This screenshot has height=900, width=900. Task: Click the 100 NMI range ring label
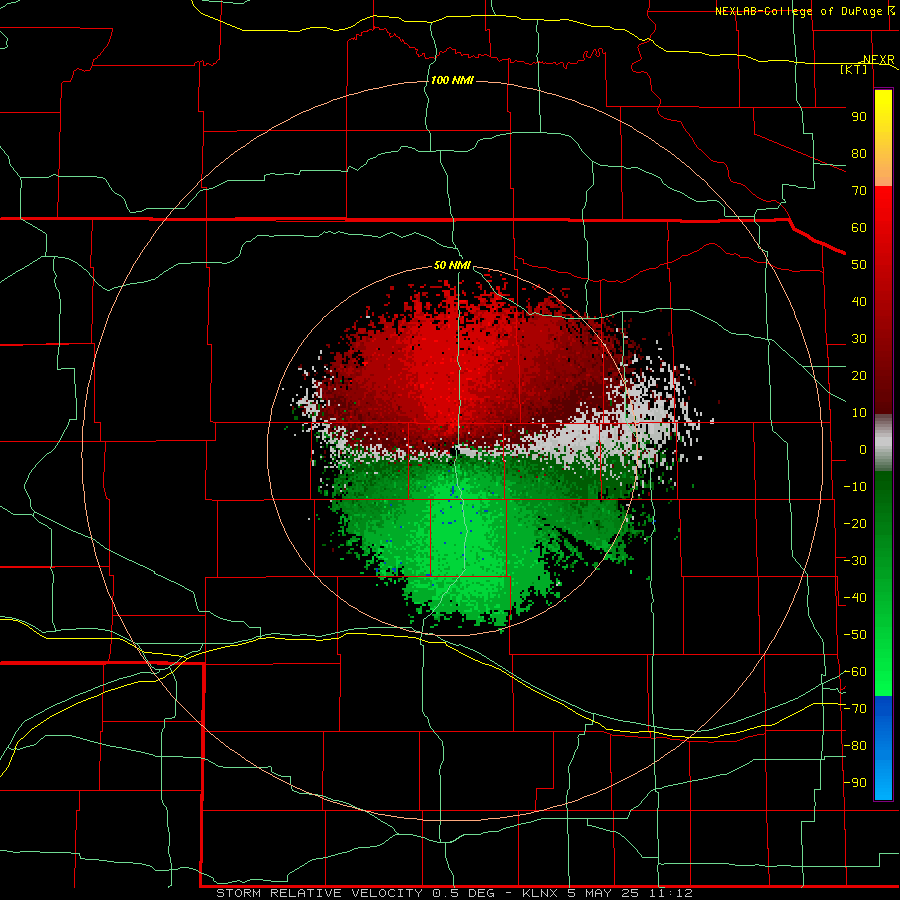click(452, 80)
